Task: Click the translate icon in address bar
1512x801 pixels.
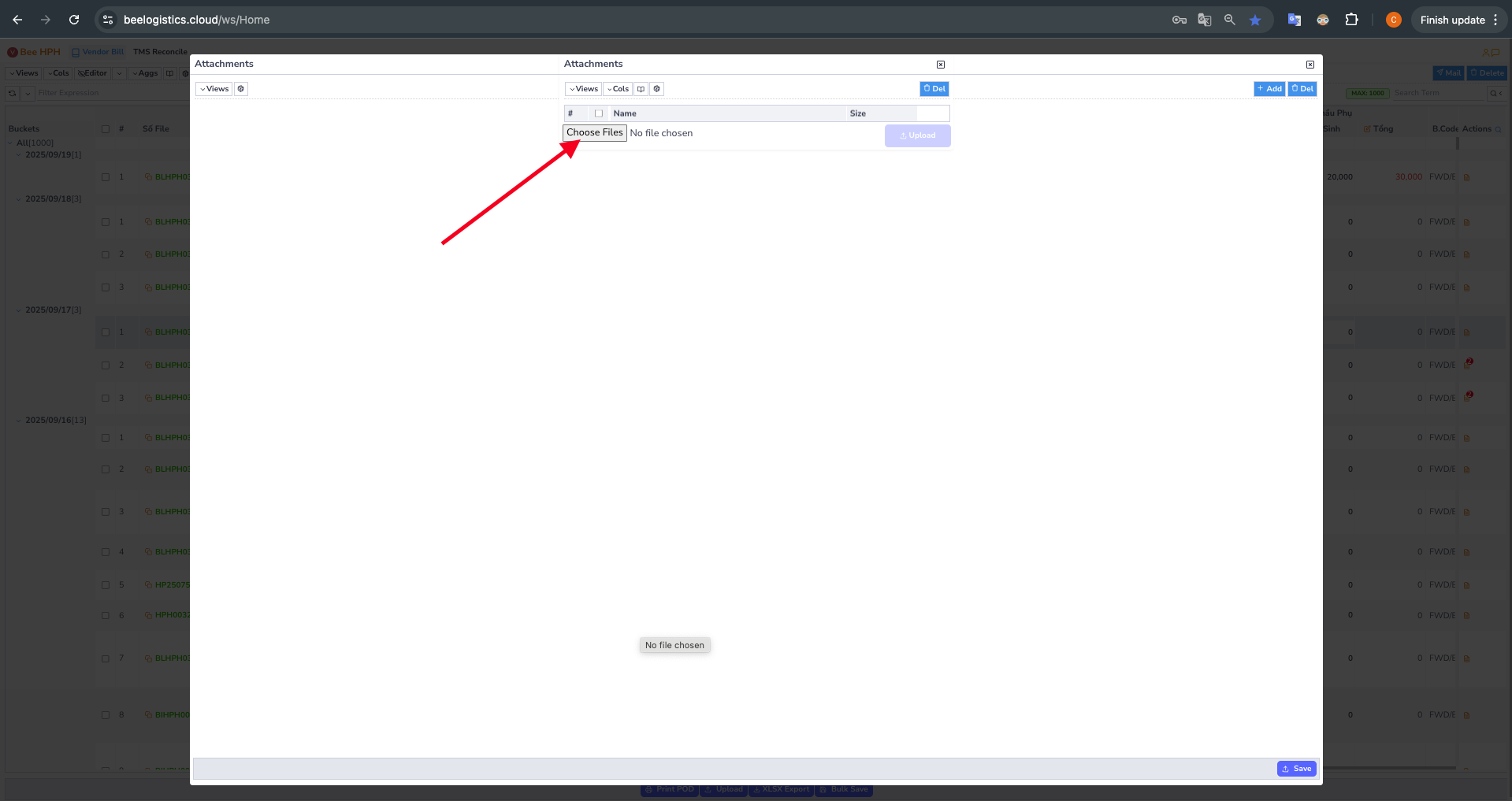Action: (1204, 20)
